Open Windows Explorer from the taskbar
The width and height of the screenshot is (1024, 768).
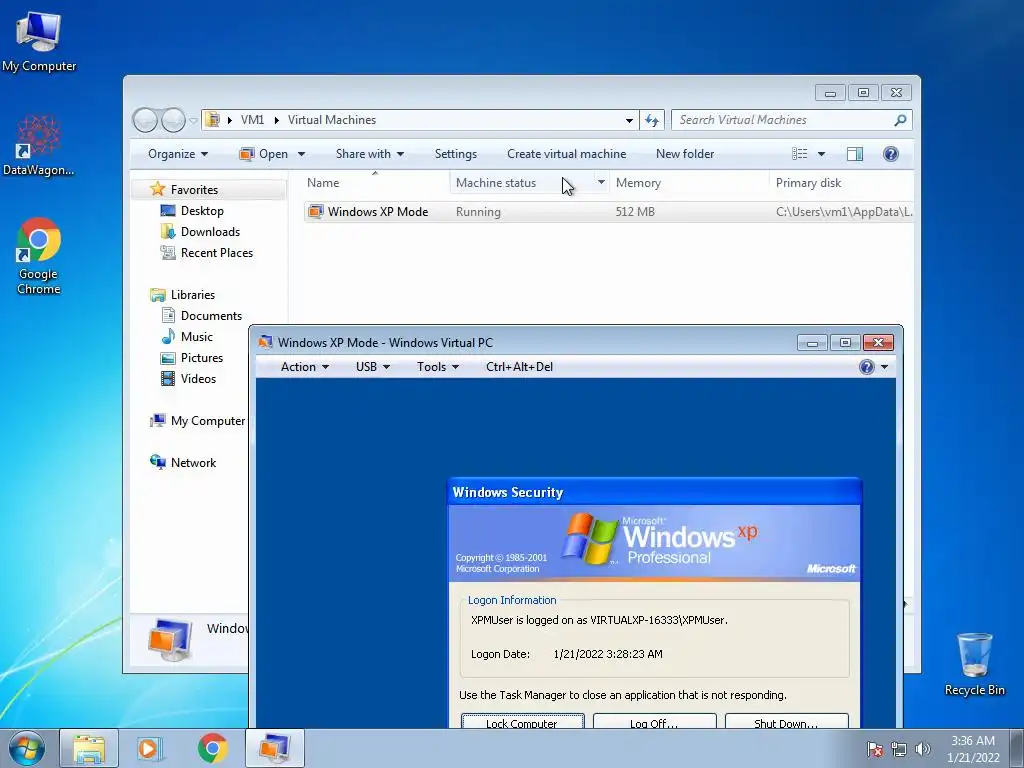tap(89, 748)
